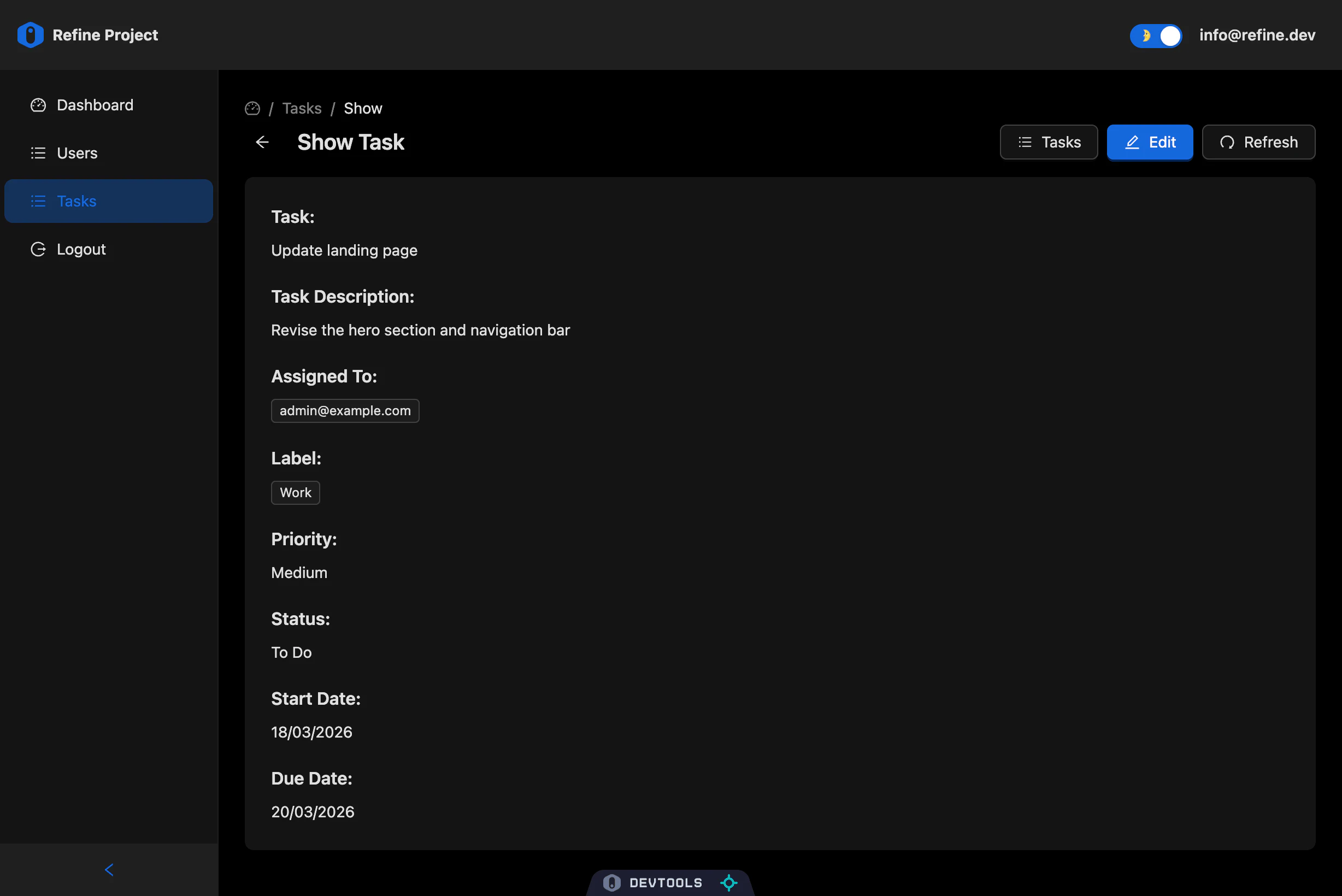Click the DevTools selector crosshair toggle
Viewport: 1342px width, 896px height.
point(729,883)
